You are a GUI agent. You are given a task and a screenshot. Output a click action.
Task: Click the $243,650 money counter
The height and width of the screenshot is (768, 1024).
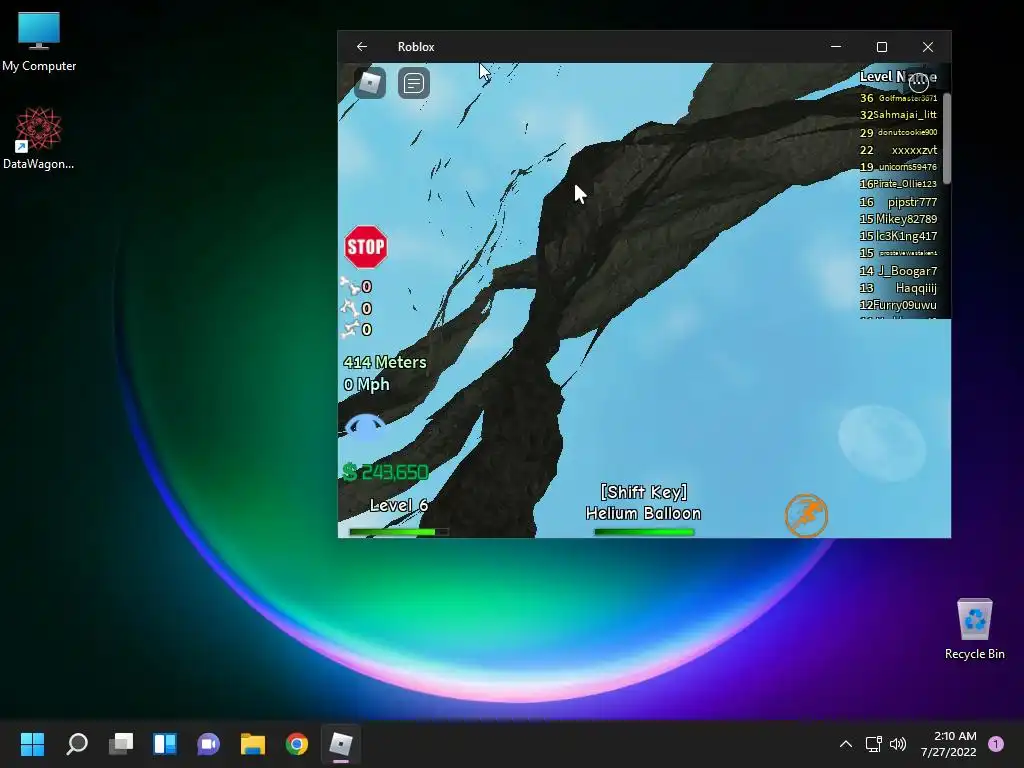click(385, 472)
